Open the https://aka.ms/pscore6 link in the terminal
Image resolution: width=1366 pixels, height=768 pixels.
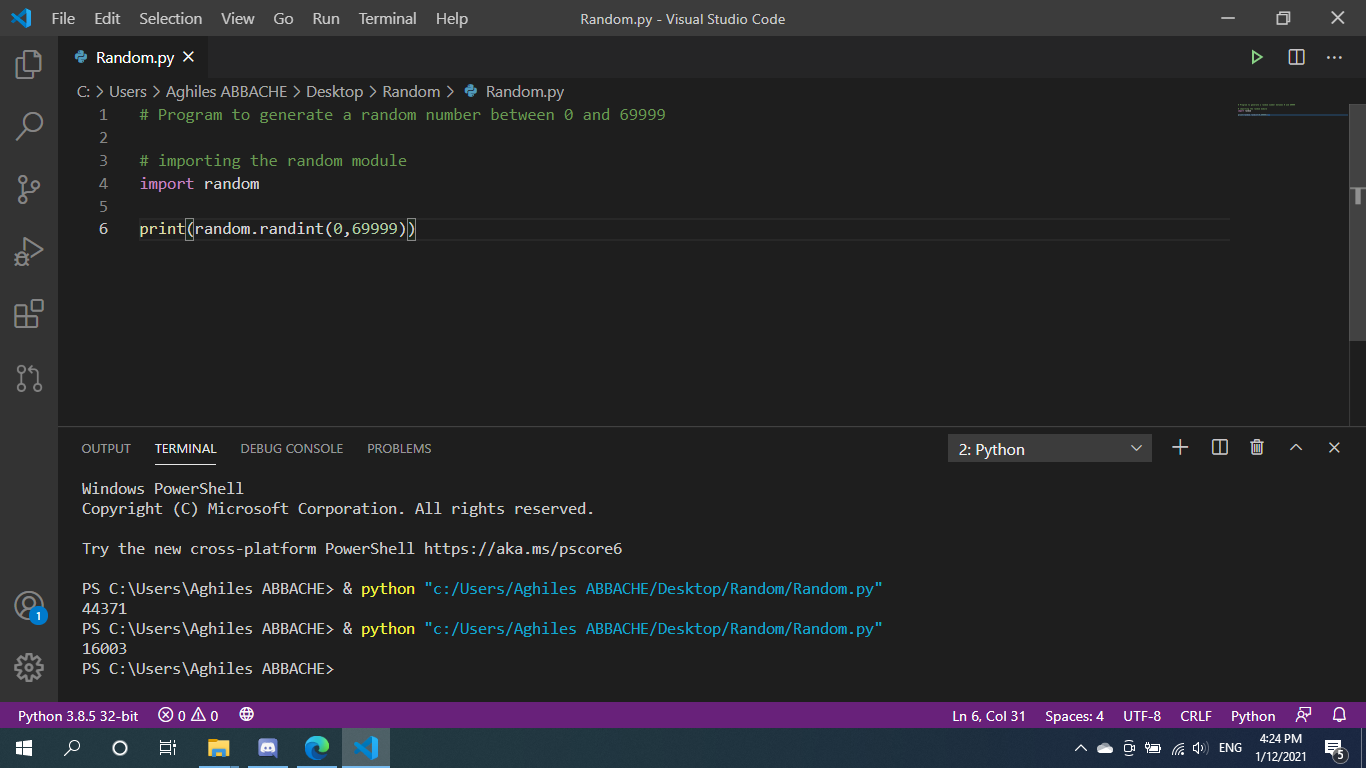[523, 549]
